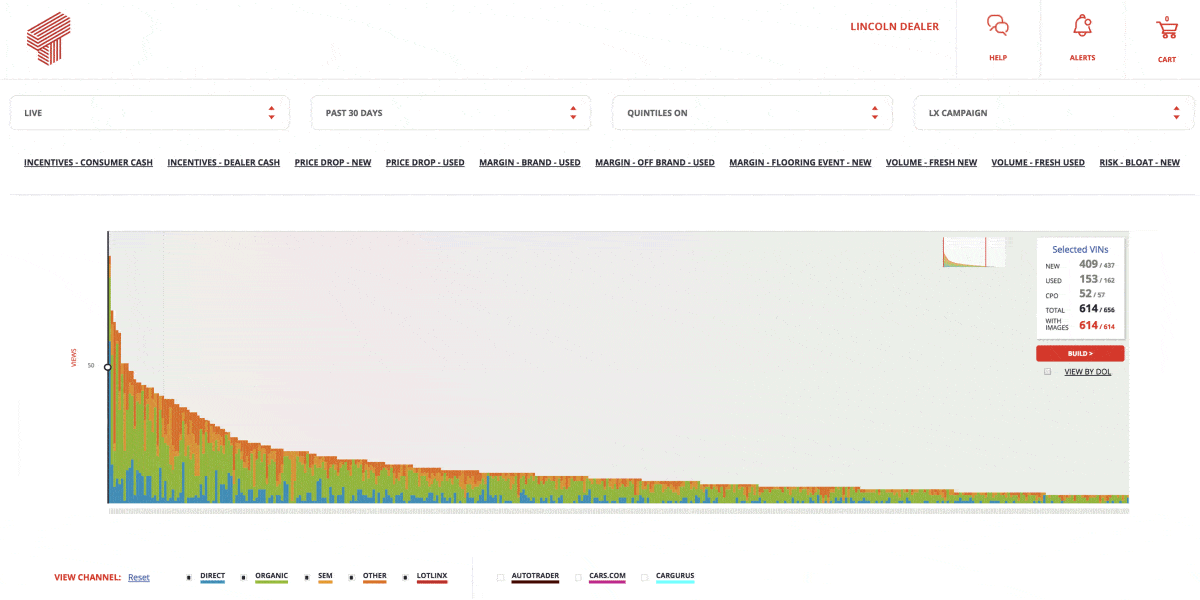Viewport: 1200px width, 600px height.
Task: Open the LIVE dropdown
Action: [x=150, y=113]
